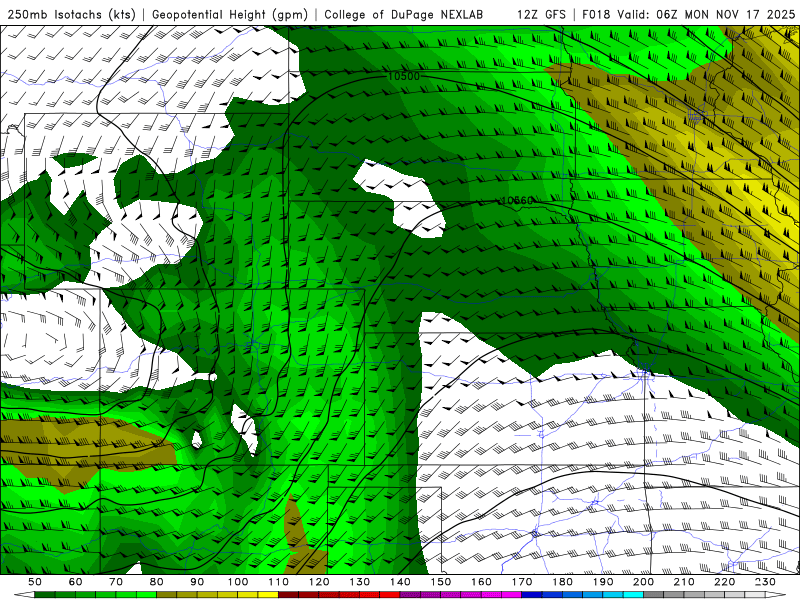This screenshot has width=800, height=600.
Task: Click the 110 knot legend label
Action: 279,582
